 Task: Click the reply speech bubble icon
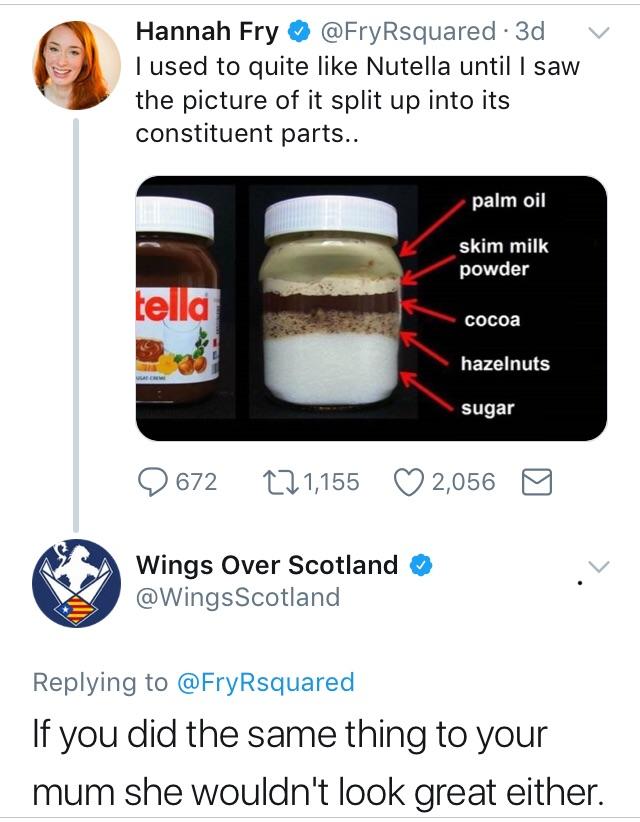coord(153,482)
